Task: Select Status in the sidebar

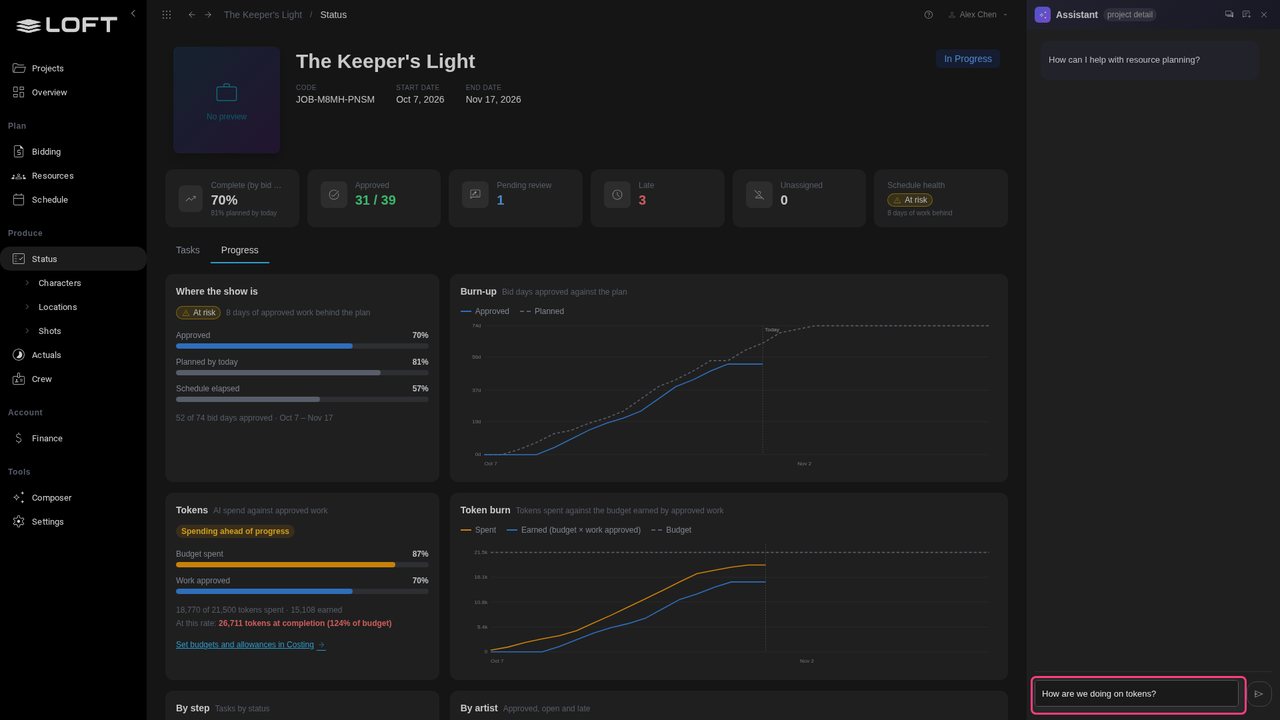Action: 73,259
